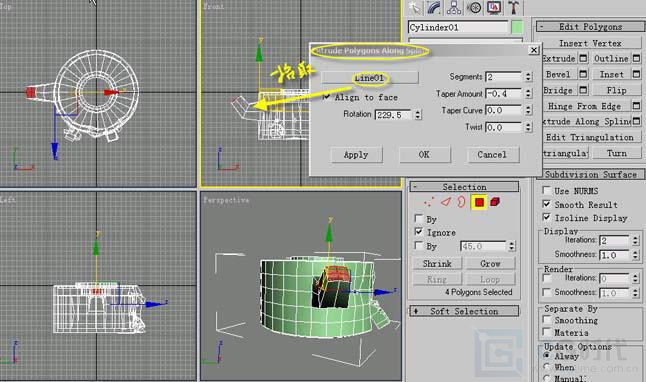
Task: Click the Turn button
Action: [x=616, y=153]
